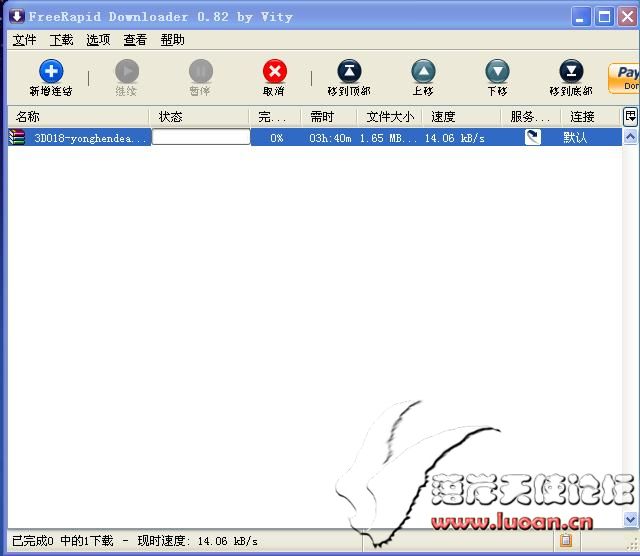Minimize the FreeRapid Downloader window
Image resolution: width=640 pixels, height=556 pixels.
coord(580,17)
